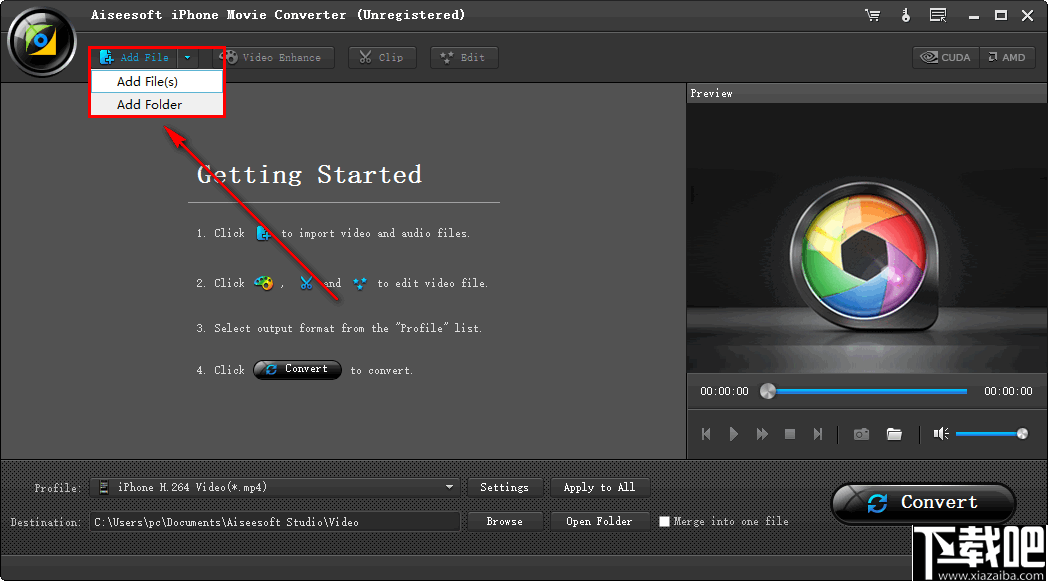1048x581 pixels.
Task: Click the import file icon in step 1
Action: (x=263, y=233)
